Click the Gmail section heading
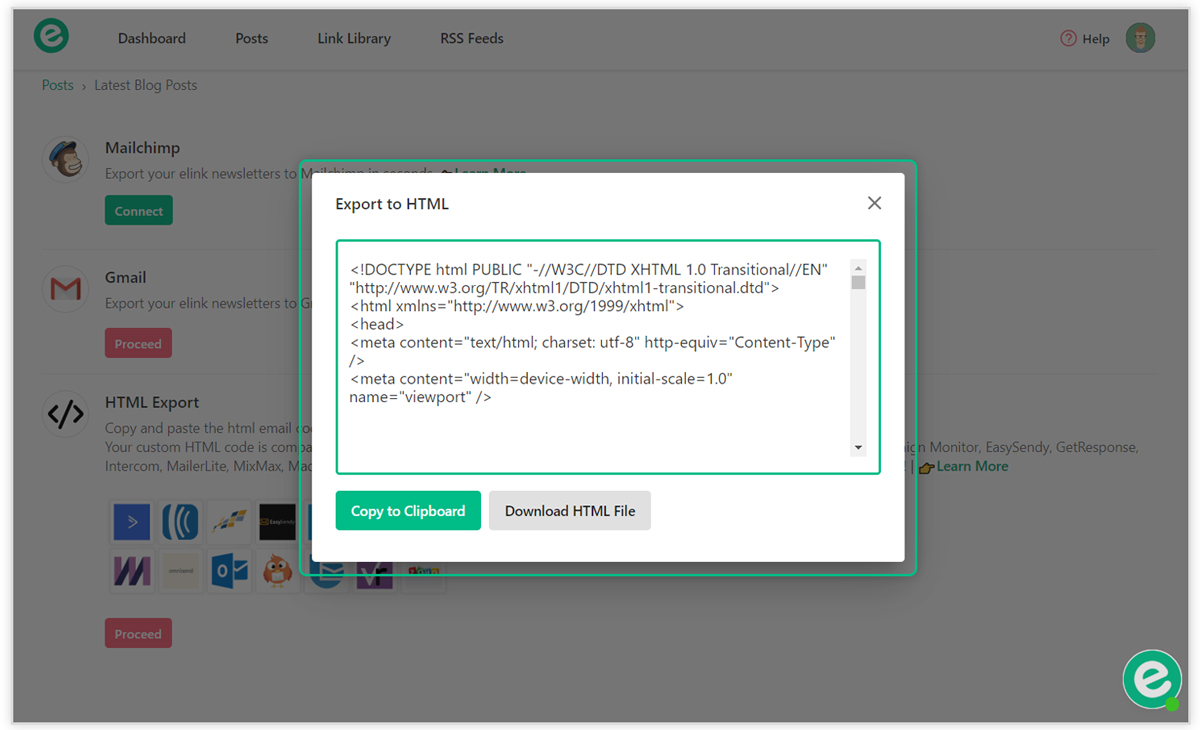Screen dimensions: 1200x730 pos(126,277)
